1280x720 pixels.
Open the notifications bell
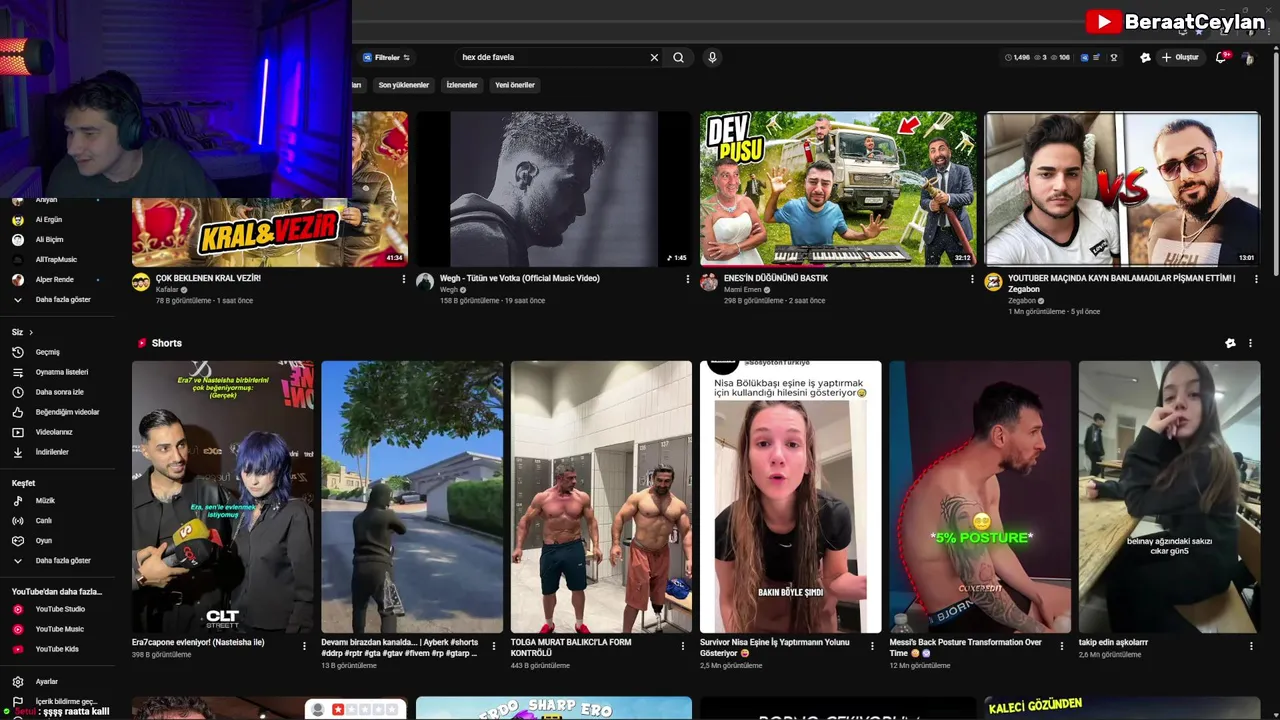pyautogui.click(x=1221, y=58)
